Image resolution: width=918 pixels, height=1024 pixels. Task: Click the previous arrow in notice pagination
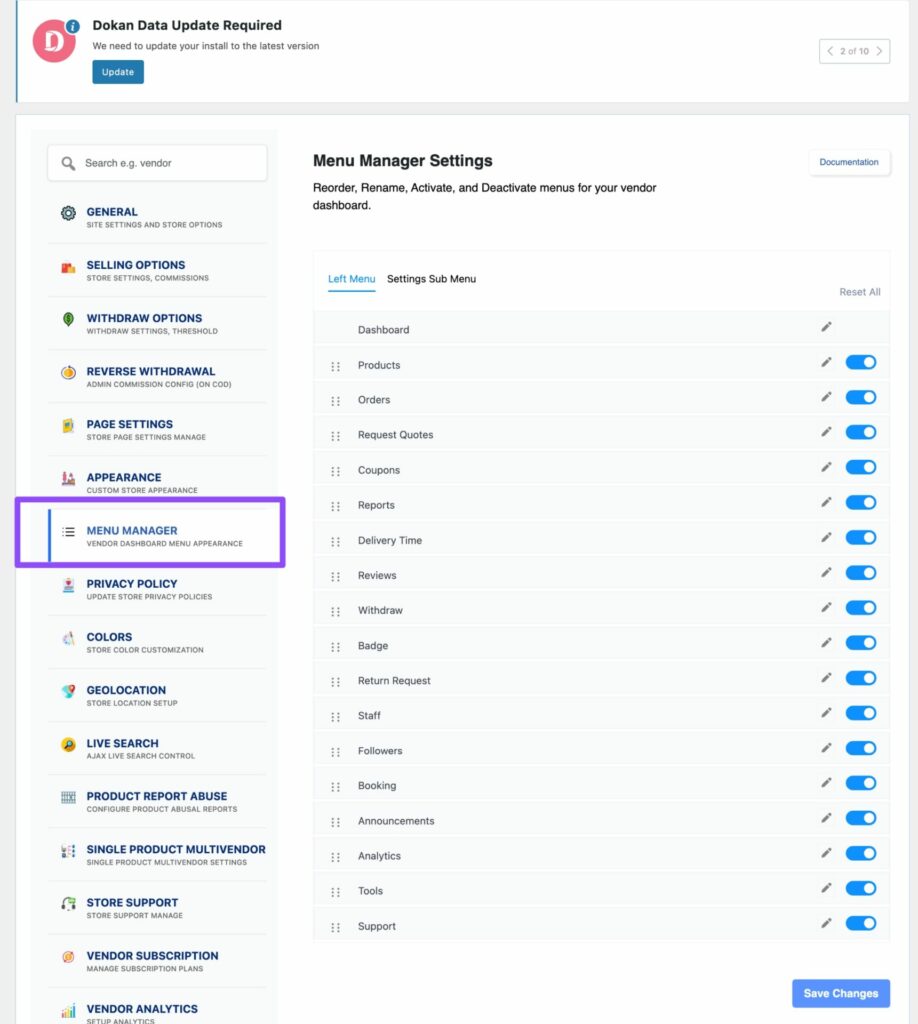coord(830,51)
